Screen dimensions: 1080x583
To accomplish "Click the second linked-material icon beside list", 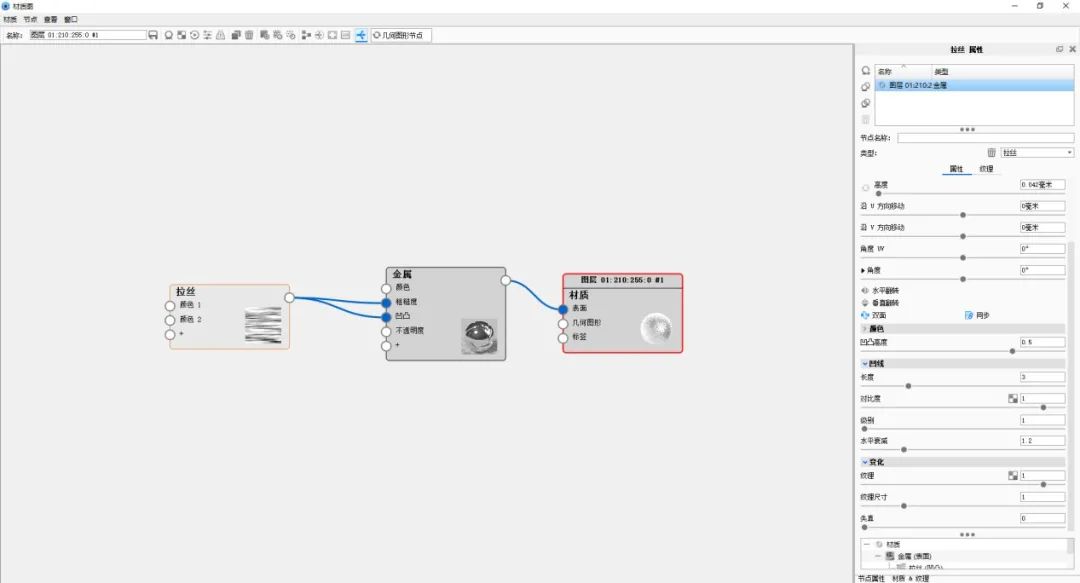I will (x=866, y=87).
